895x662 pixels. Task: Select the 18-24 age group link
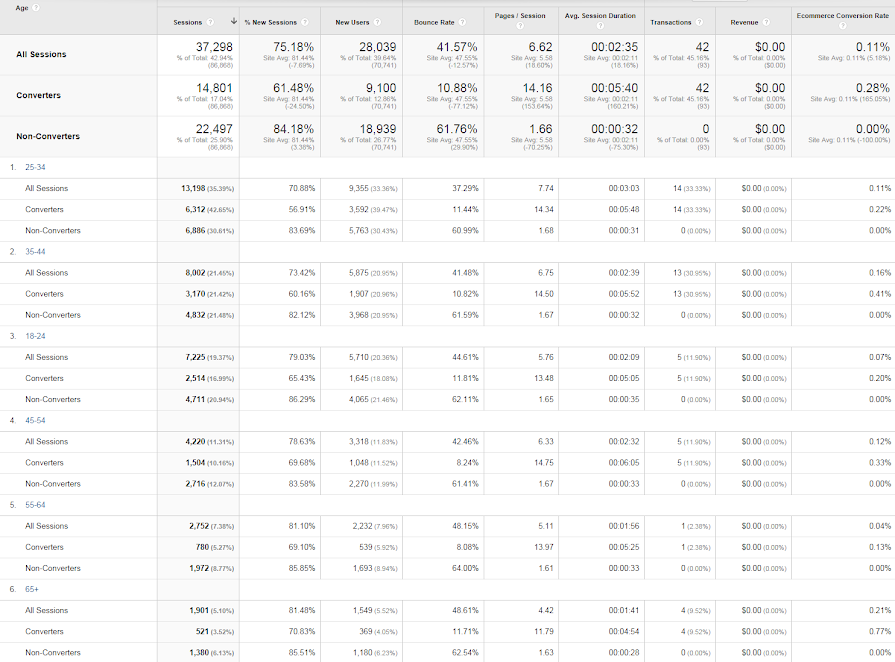(x=35, y=336)
